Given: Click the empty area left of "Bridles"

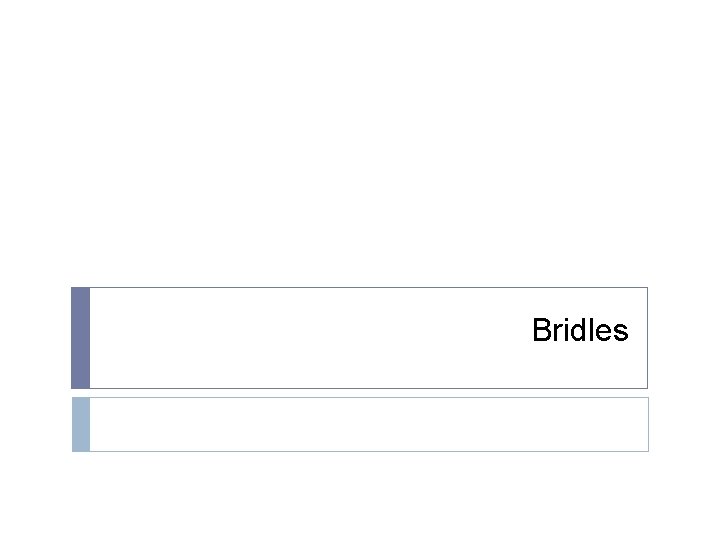Looking at the screenshot, I should click(x=300, y=338).
